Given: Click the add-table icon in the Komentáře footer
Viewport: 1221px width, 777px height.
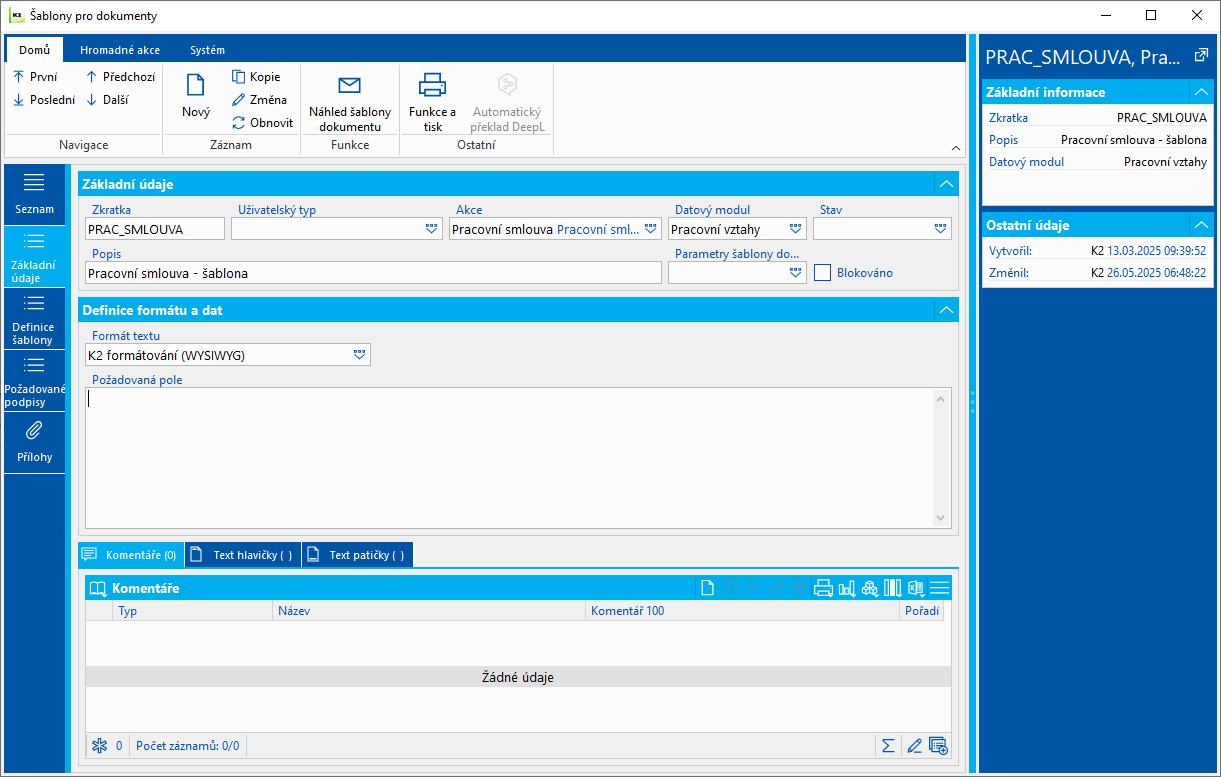Looking at the screenshot, I should pos(938,745).
